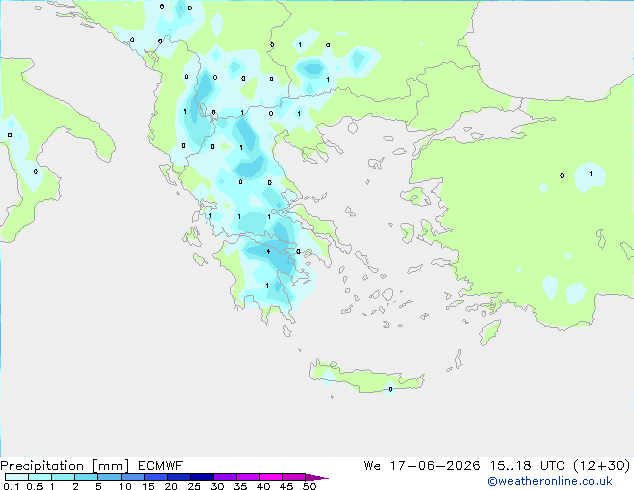
Task: Click the "15..18 UTC" time range text
Action: point(527,466)
